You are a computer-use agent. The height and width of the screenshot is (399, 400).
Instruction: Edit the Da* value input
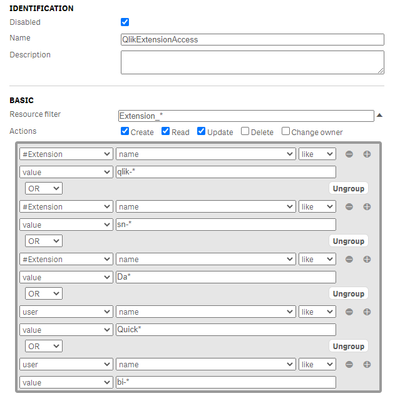226,277
